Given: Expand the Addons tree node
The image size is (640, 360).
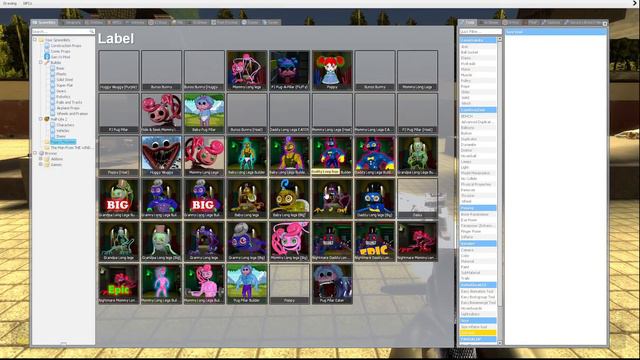Looking at the screenshot, I should (40, 159).
